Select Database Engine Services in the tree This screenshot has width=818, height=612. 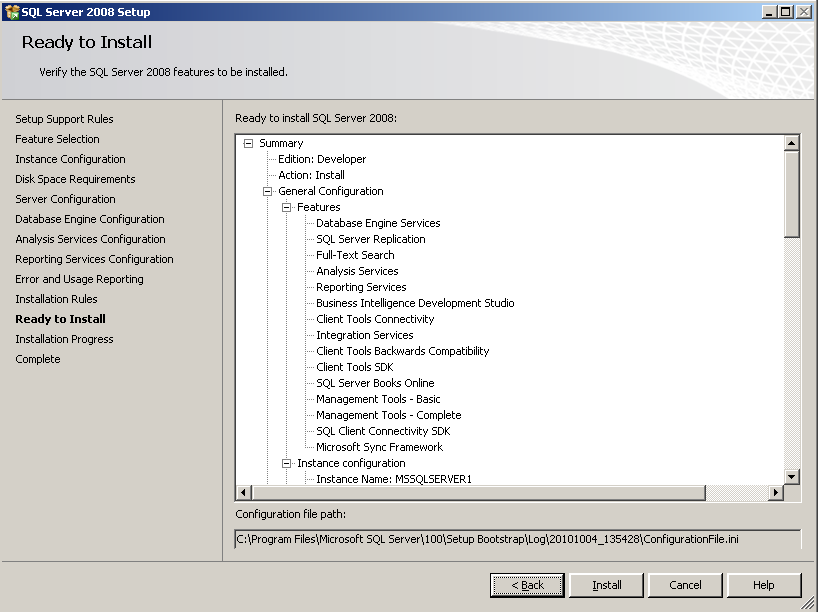pos(378,223)
